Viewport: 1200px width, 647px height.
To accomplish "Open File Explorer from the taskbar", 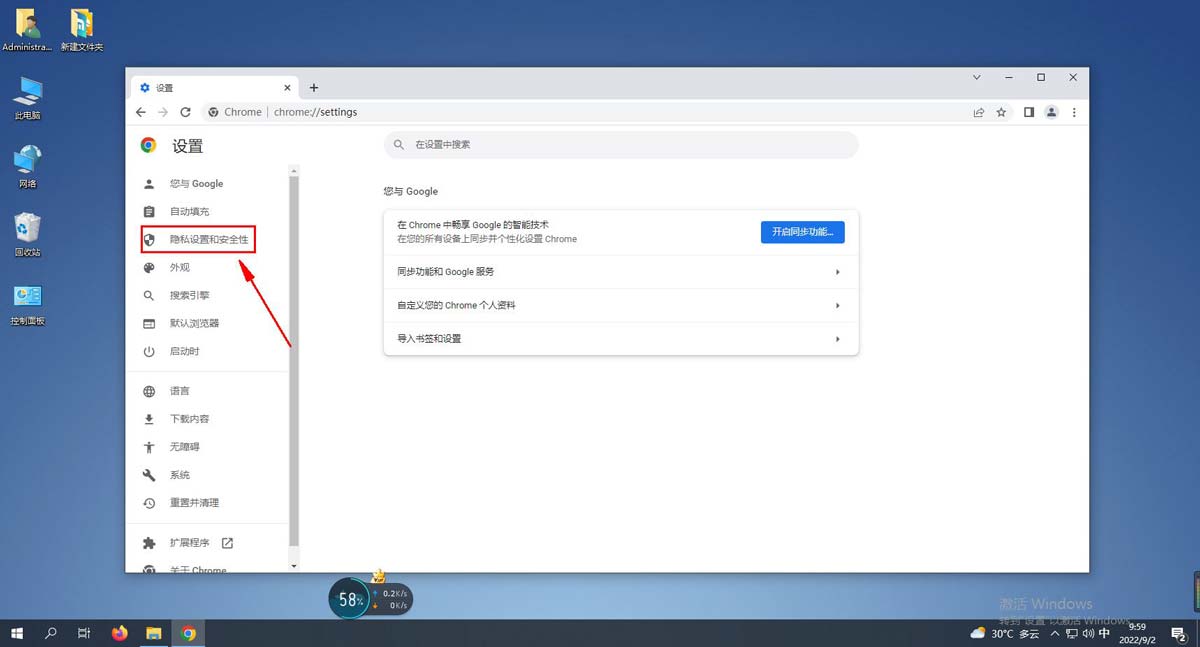I will (x=154, y=633).
